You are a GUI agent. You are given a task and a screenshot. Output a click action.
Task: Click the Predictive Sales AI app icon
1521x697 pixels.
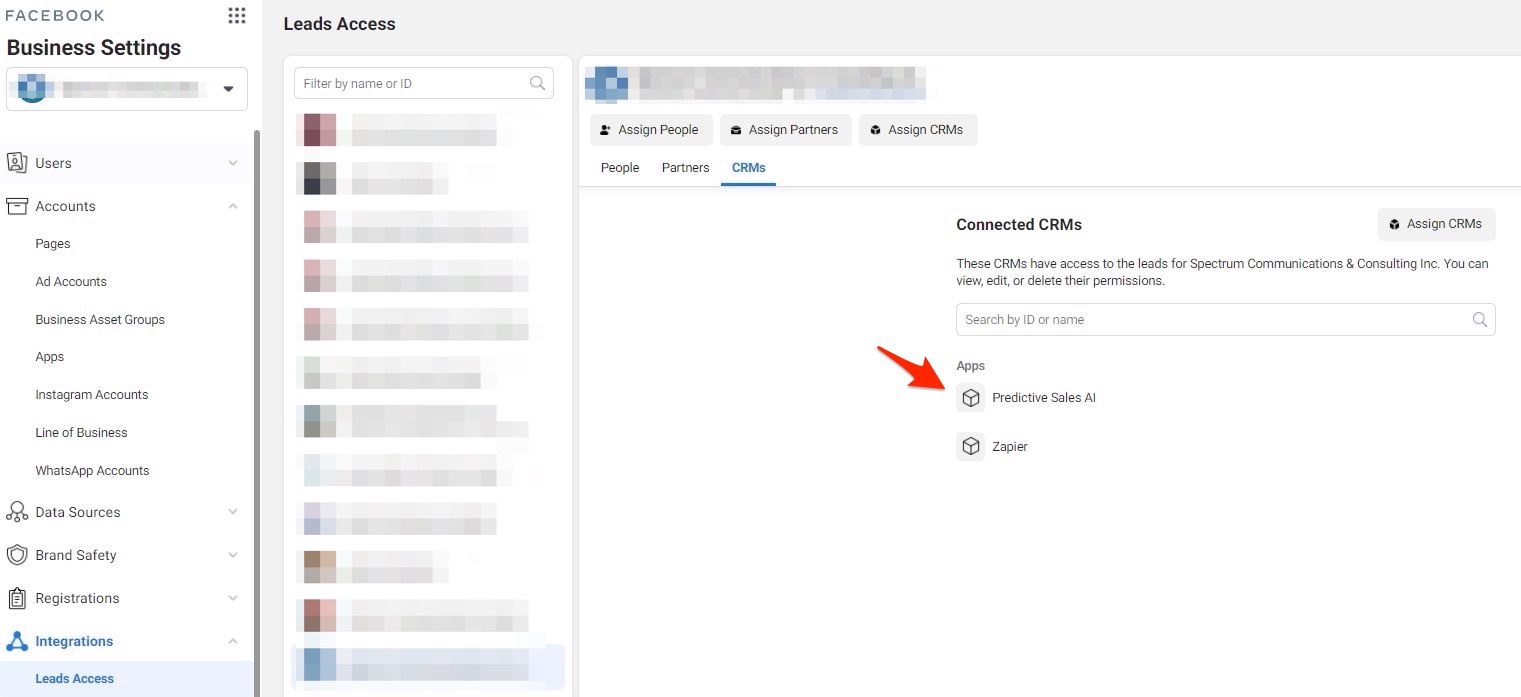click(970, 398)
